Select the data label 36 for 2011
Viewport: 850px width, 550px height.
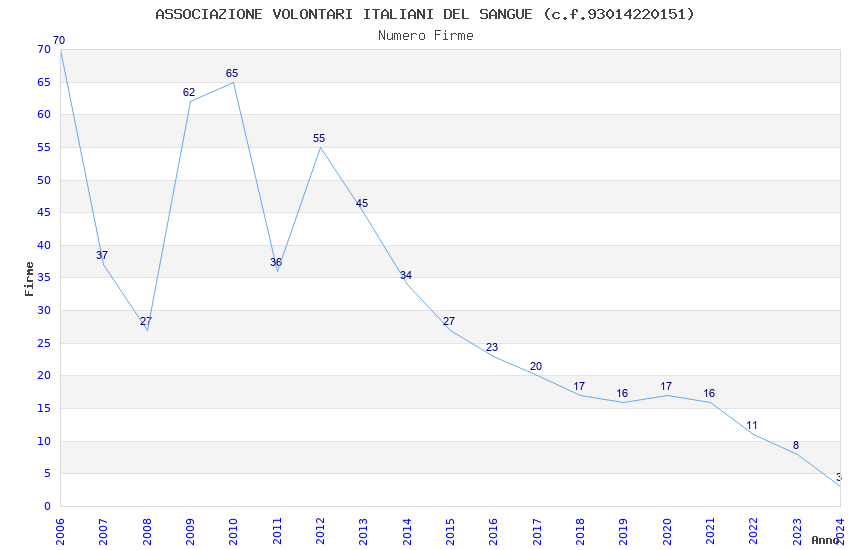[x=276, y=262]
